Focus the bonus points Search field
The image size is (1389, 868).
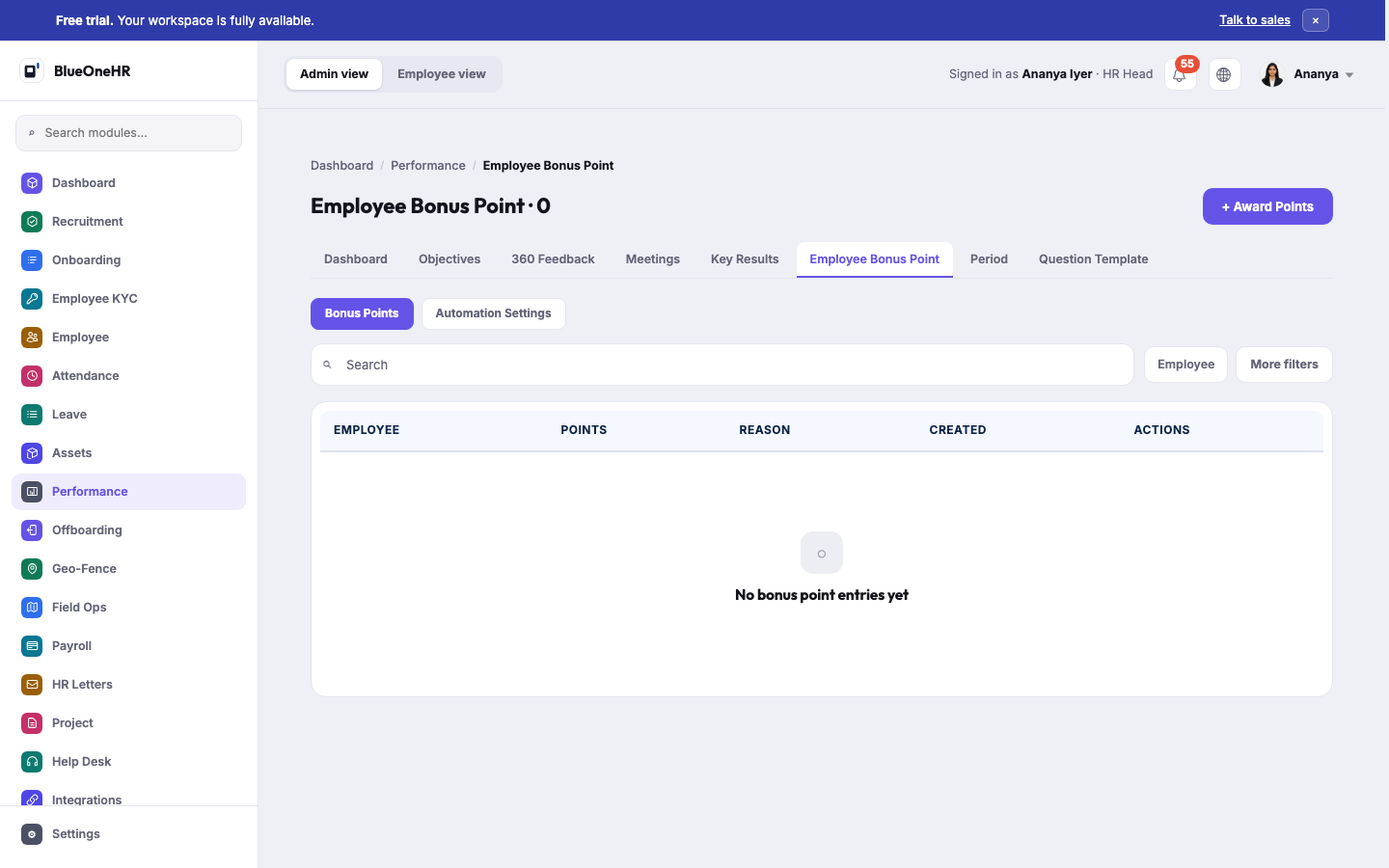click(722, 365)
